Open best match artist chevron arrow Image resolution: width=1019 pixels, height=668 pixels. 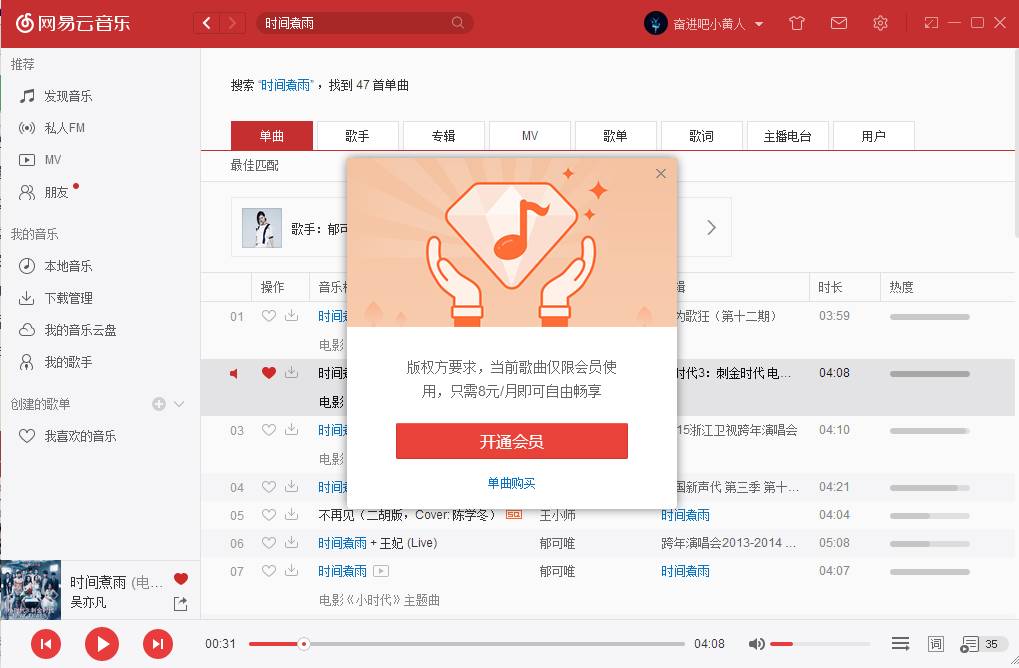click(712, 227)
